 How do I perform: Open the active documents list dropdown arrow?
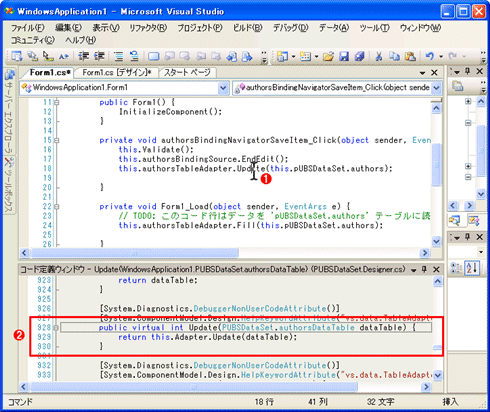tap(422, 73)
